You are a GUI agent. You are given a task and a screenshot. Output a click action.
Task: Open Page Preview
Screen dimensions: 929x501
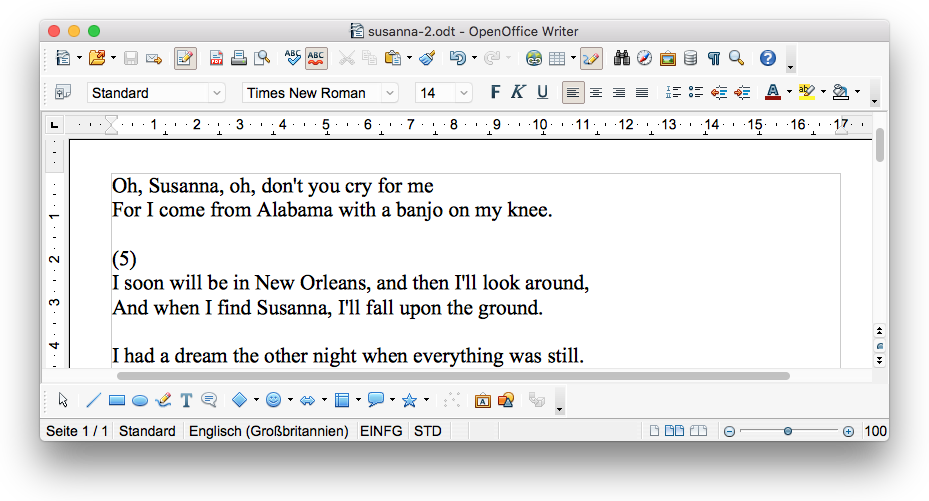click(x=262, y=58)
